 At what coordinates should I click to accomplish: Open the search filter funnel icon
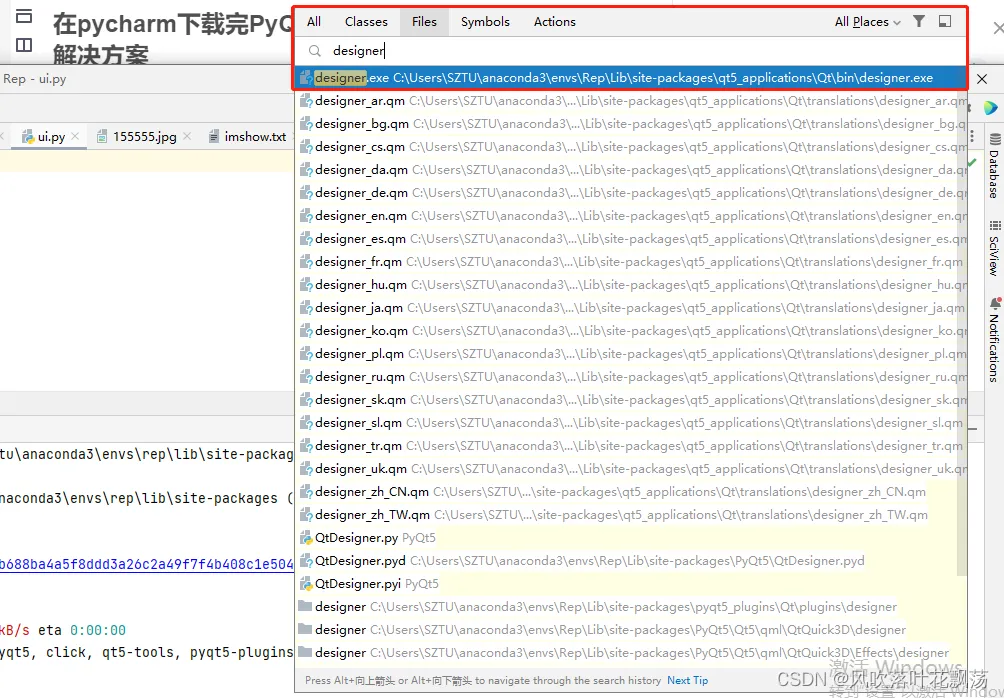coord(919,21)
